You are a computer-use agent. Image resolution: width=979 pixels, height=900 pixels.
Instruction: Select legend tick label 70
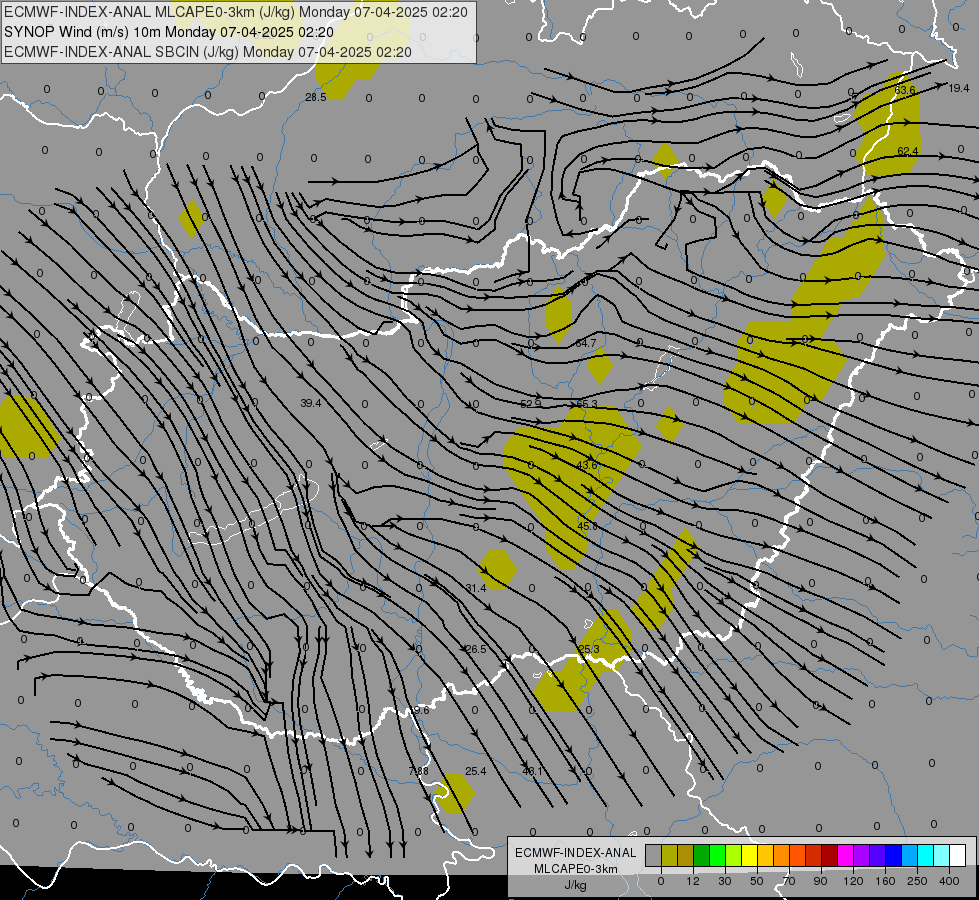[789, 881]
